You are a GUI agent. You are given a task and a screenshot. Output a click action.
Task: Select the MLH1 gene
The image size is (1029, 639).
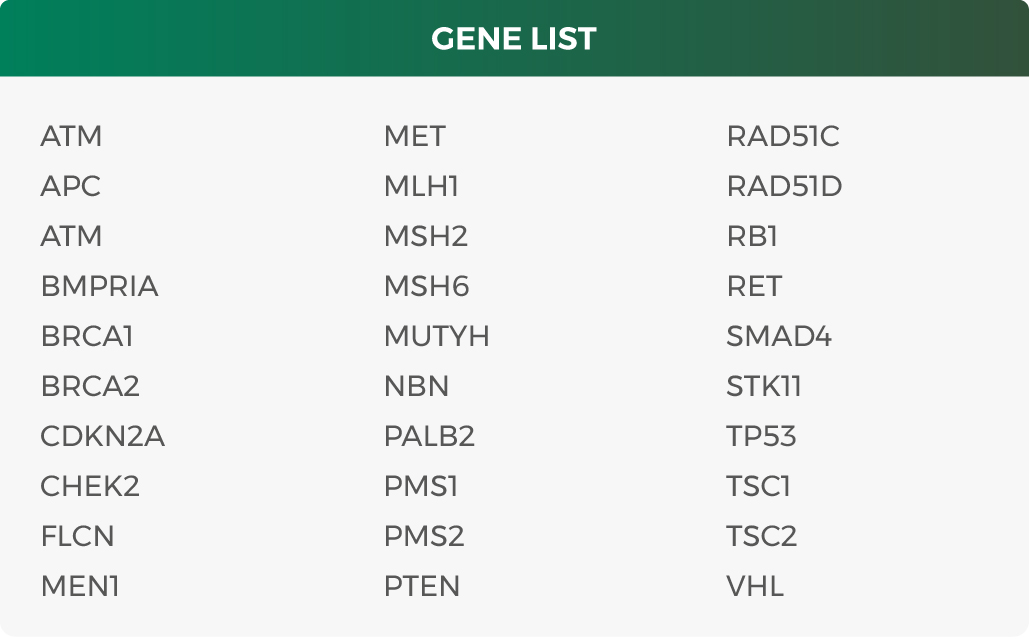point(421,186)
